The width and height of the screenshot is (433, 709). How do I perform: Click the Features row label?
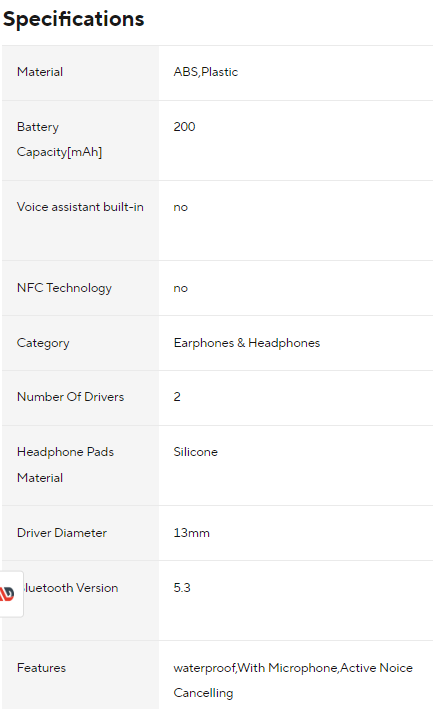coord(41,668)
